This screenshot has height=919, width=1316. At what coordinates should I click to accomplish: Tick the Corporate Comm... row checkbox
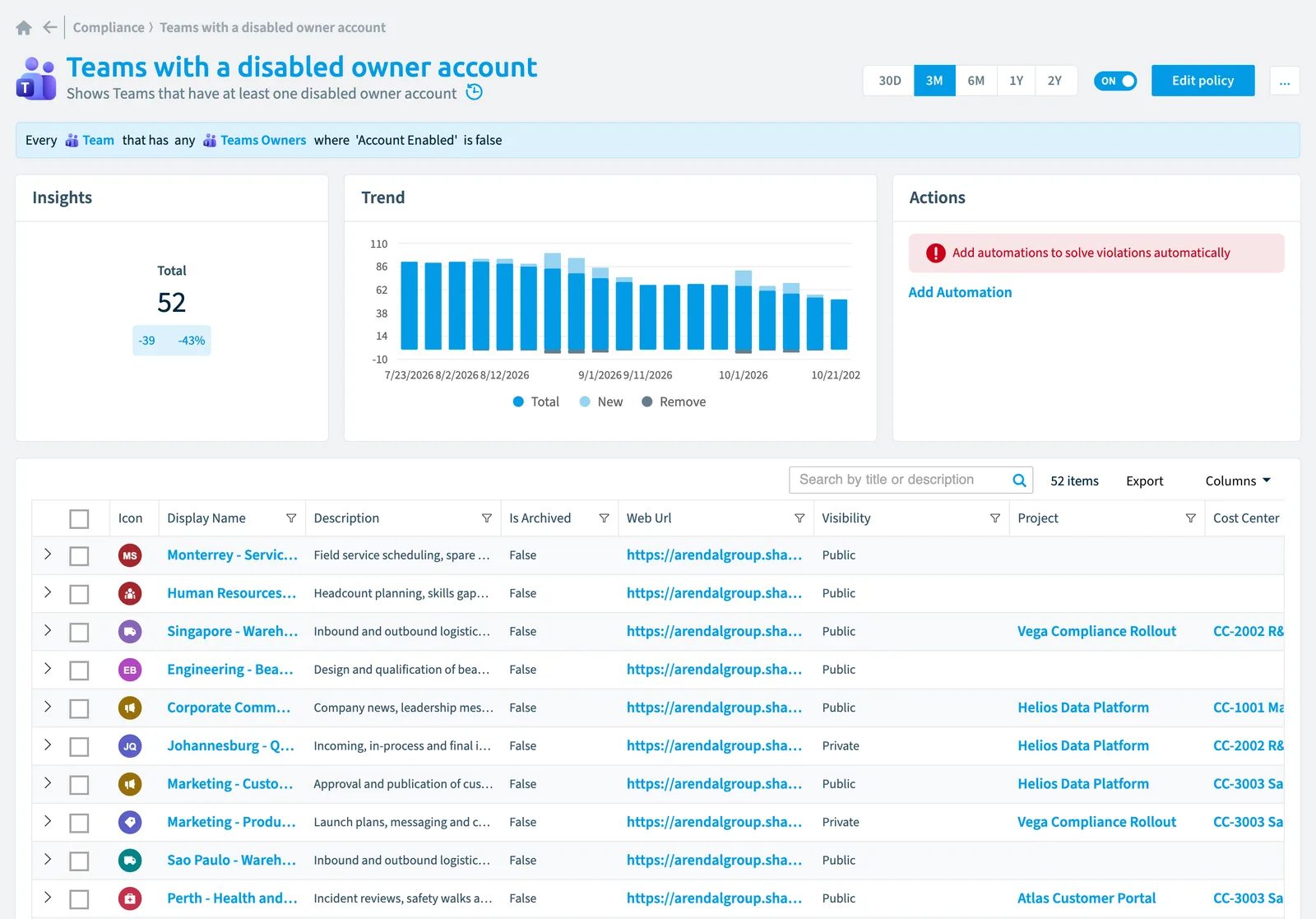(79, 708)
